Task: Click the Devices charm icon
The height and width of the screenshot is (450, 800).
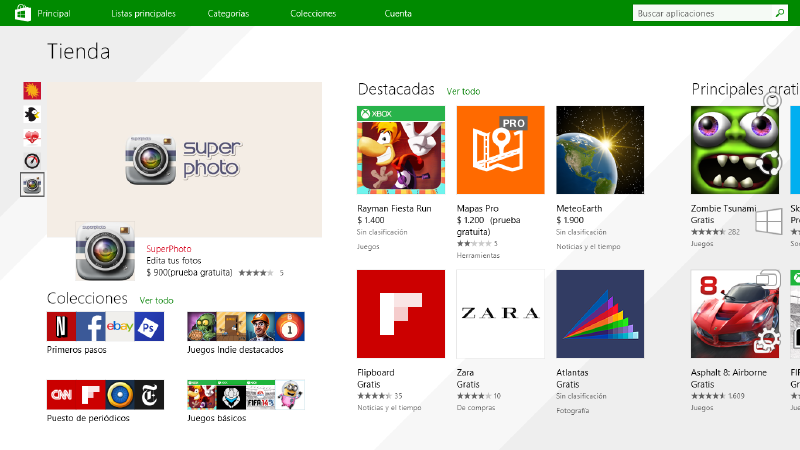Action: (x=768, y=279)
